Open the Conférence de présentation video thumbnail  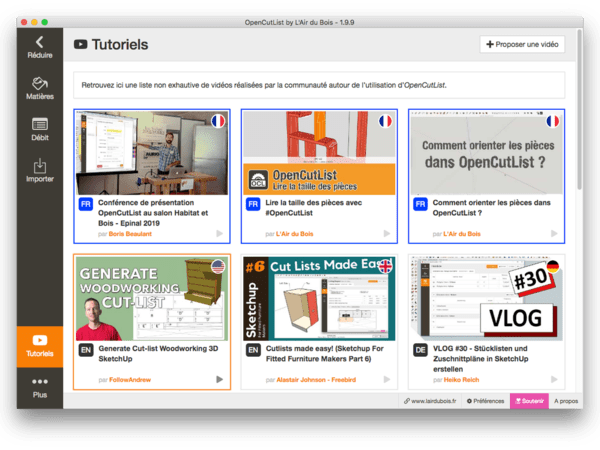tap(152, 153)
